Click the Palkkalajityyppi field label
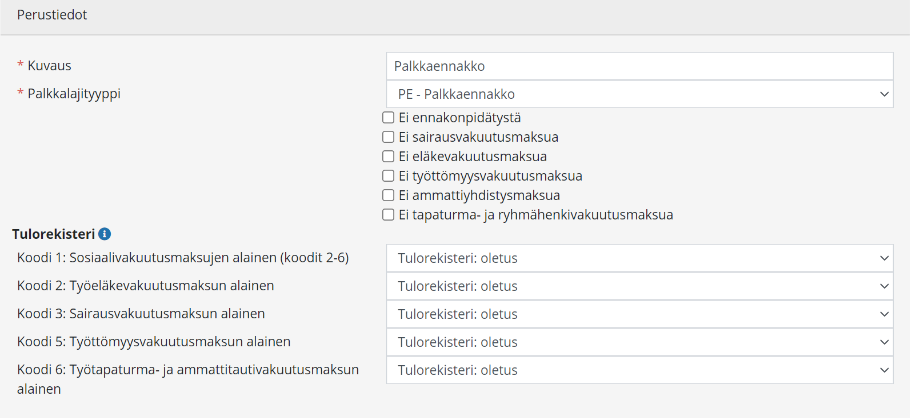910x418 pixels. [x=79, y=93]
